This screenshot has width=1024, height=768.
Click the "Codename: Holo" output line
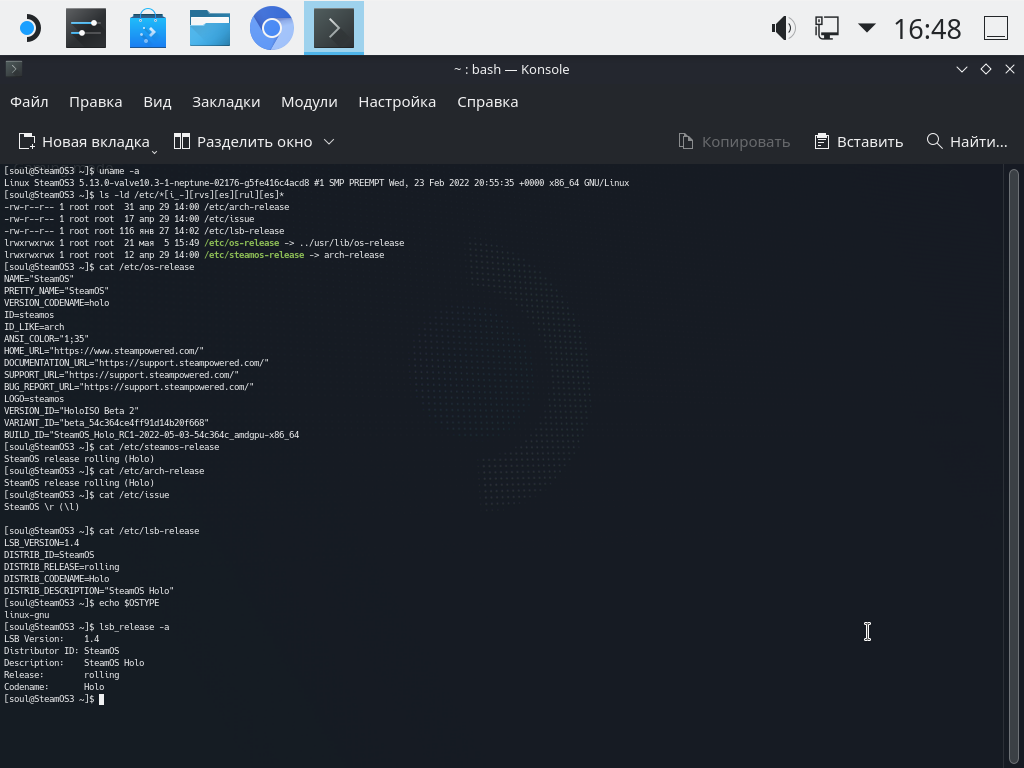[54, 687]
